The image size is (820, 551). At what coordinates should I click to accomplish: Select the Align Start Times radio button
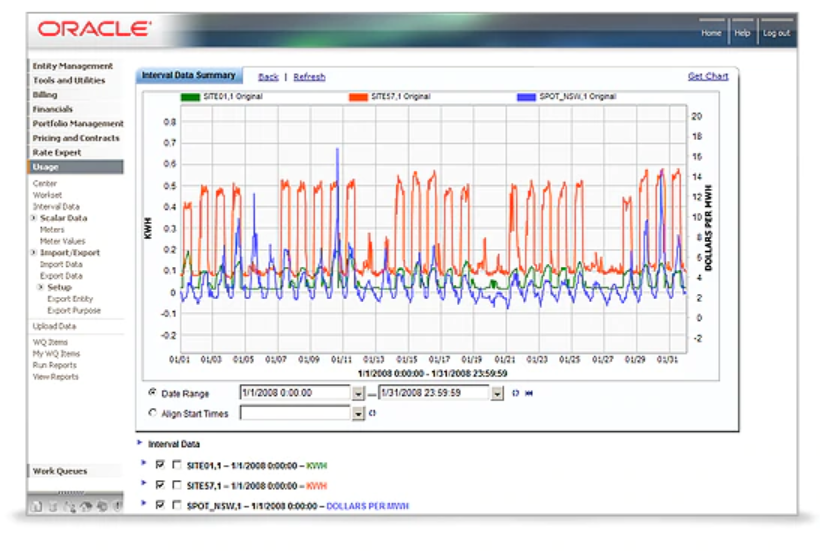point(153,412)
